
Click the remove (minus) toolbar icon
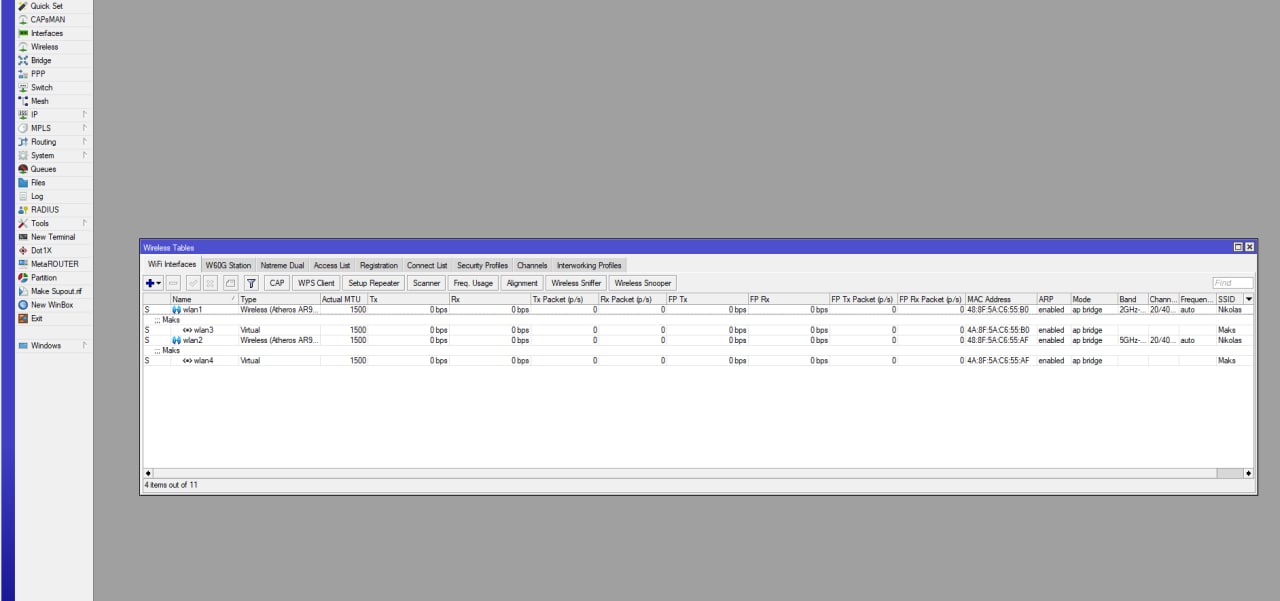point(173,283)
